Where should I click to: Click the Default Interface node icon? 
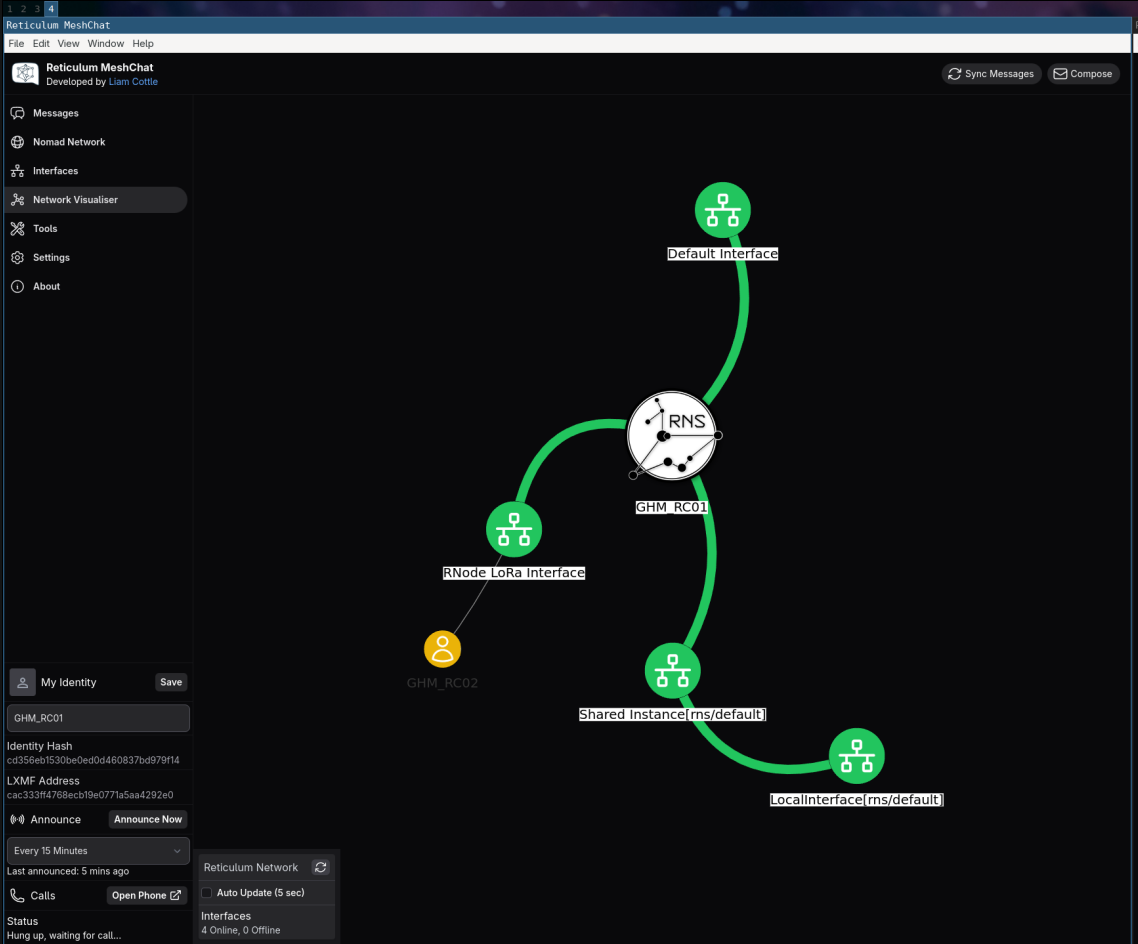(x=722, y=210)
